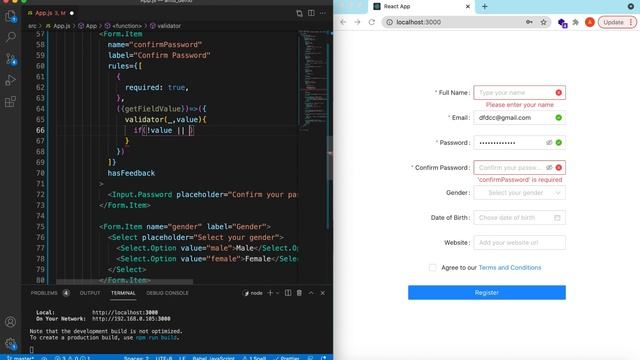Check the Agree to Terms checkbox
Viewport: 640px width, 360px height.
pos(433,268)
